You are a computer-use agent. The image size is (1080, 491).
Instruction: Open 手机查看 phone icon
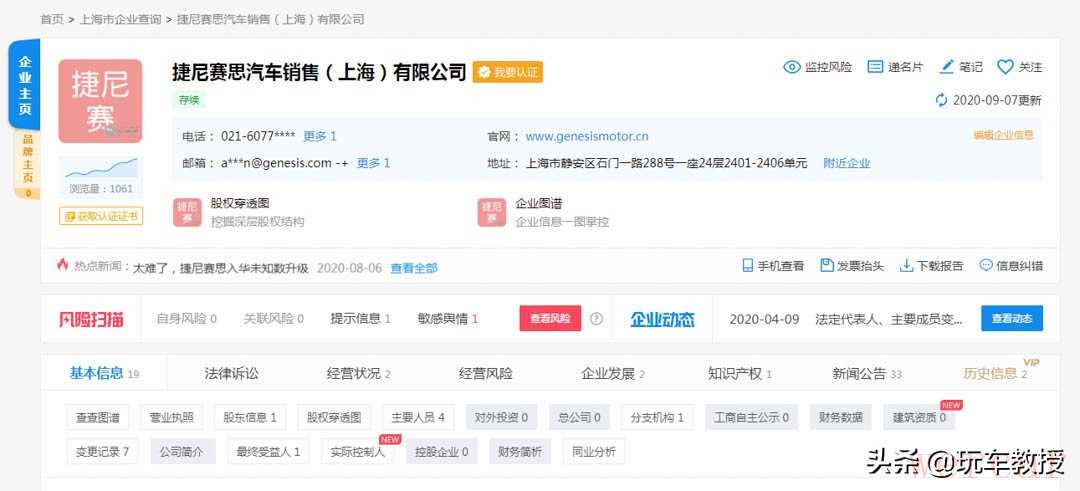click(x=747, y=266)
